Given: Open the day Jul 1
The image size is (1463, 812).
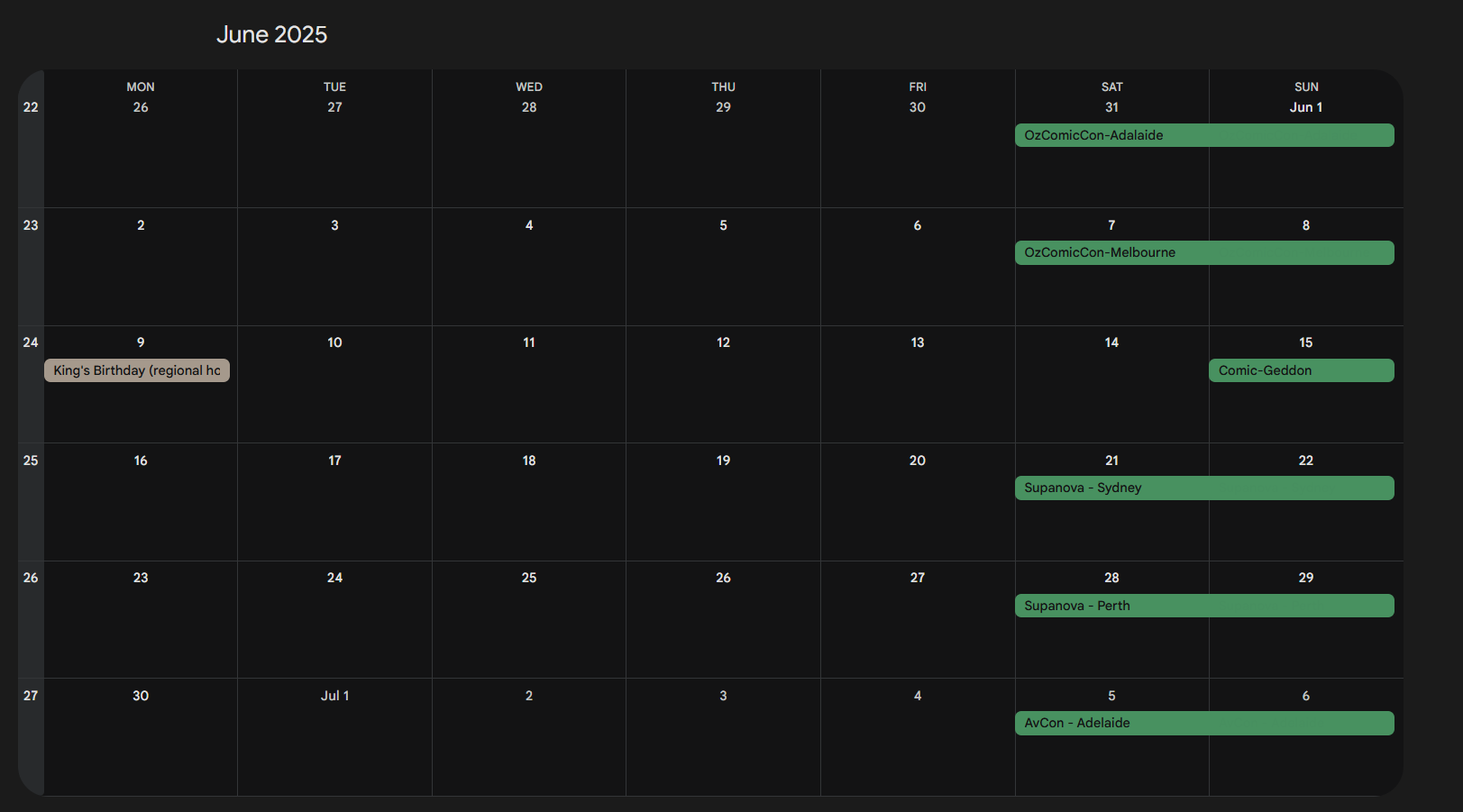Looking at the screenshot, I should click(x=334, y=696).
